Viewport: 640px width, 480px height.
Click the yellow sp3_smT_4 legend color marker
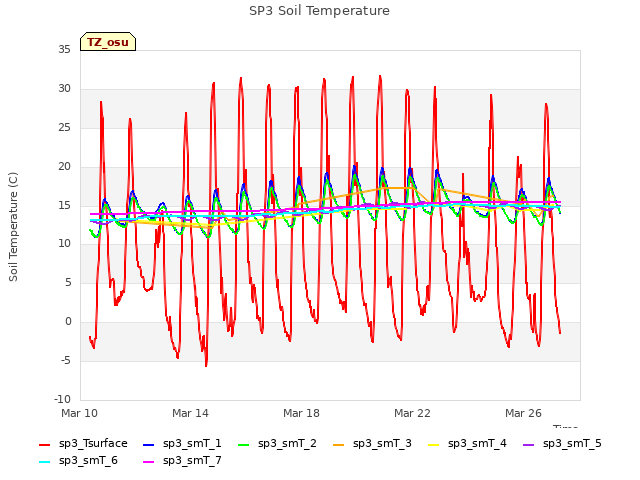click(433, 444)
